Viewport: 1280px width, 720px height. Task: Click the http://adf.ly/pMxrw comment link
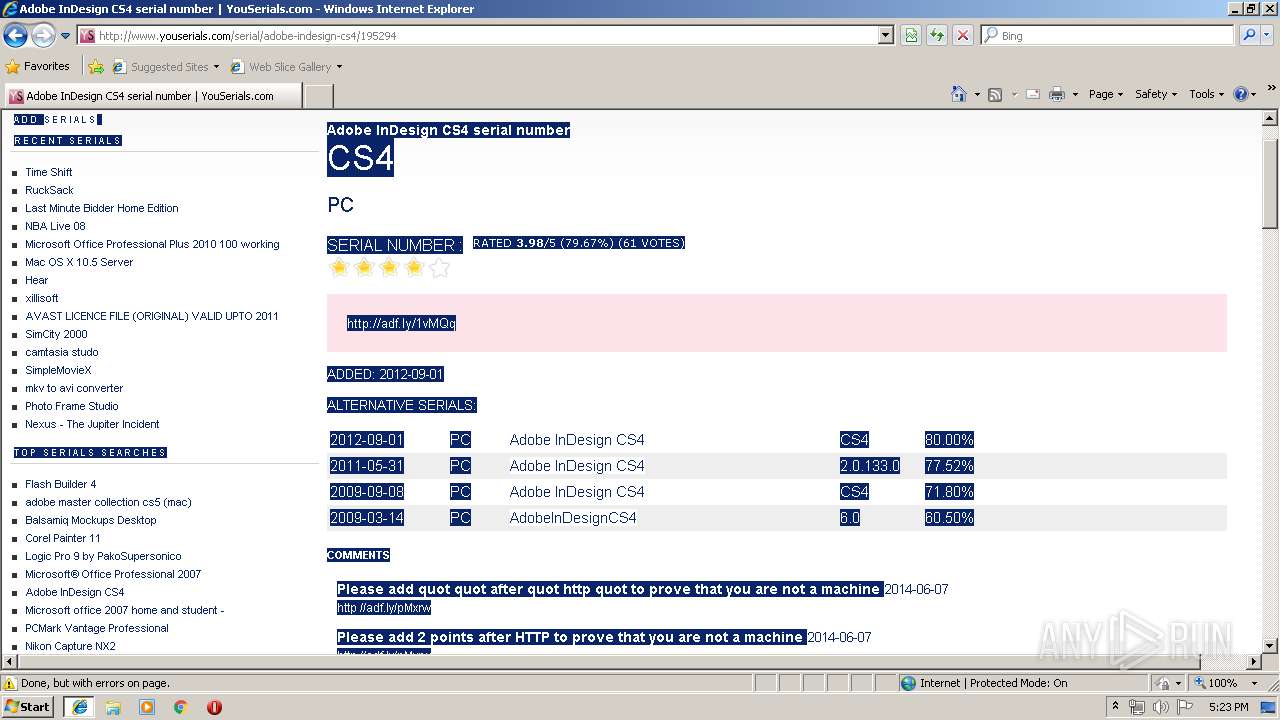pyautogui.click(x=384, y=608)
